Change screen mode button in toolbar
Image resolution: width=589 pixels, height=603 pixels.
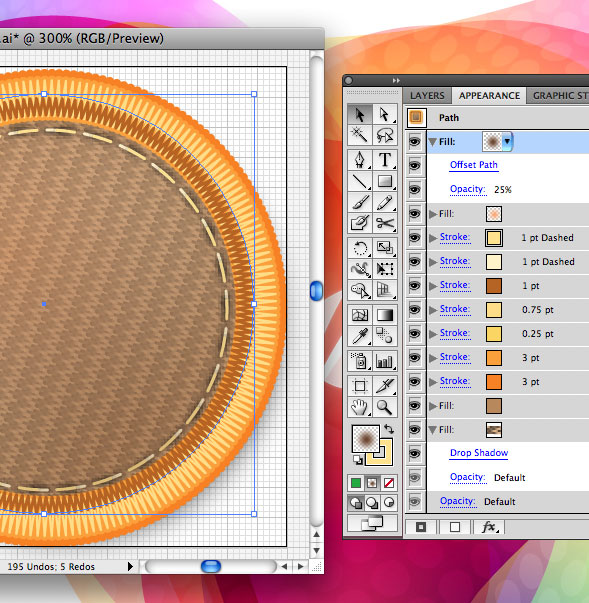(372, 523)
